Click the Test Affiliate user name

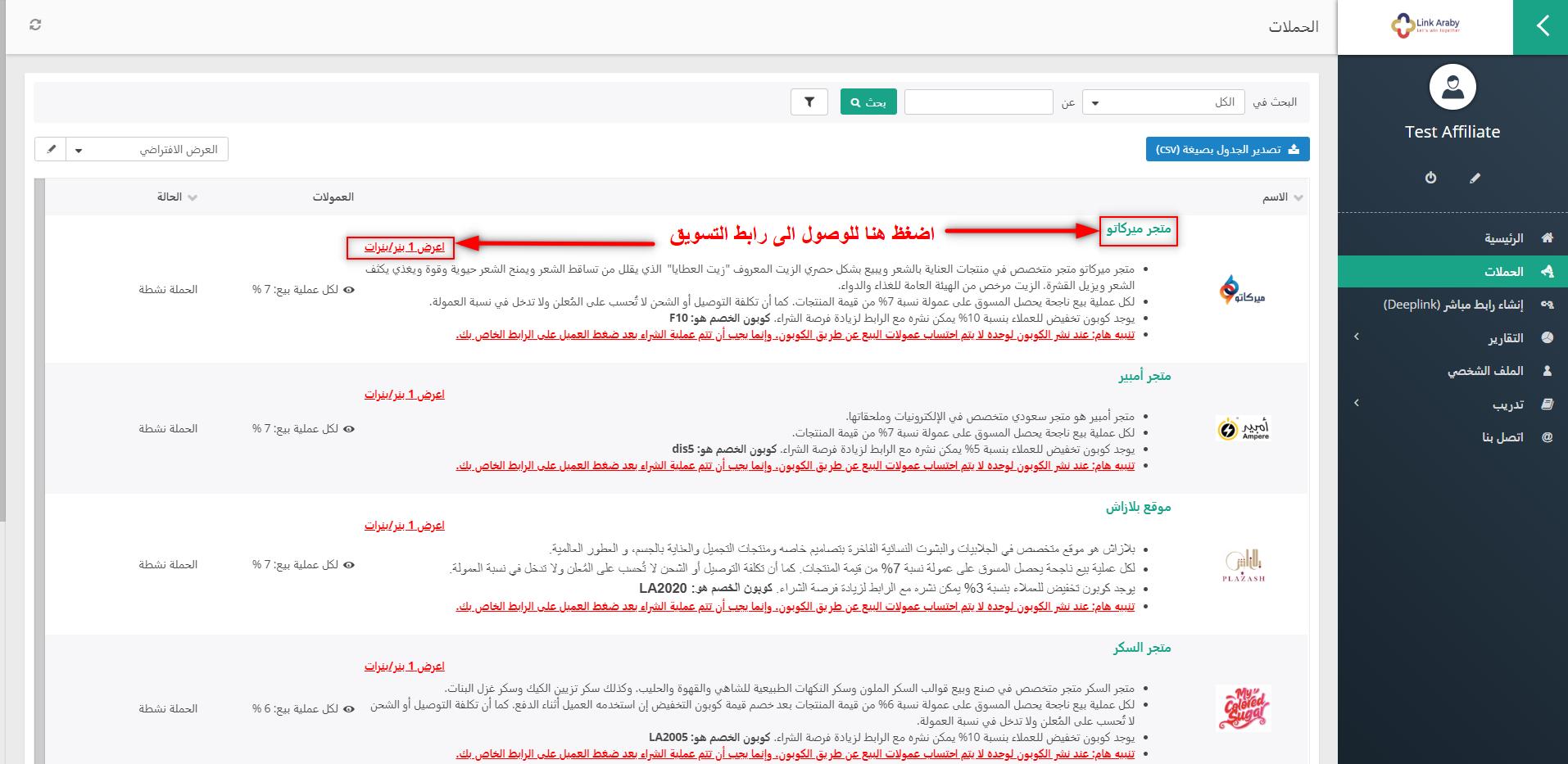[1452, 132]
